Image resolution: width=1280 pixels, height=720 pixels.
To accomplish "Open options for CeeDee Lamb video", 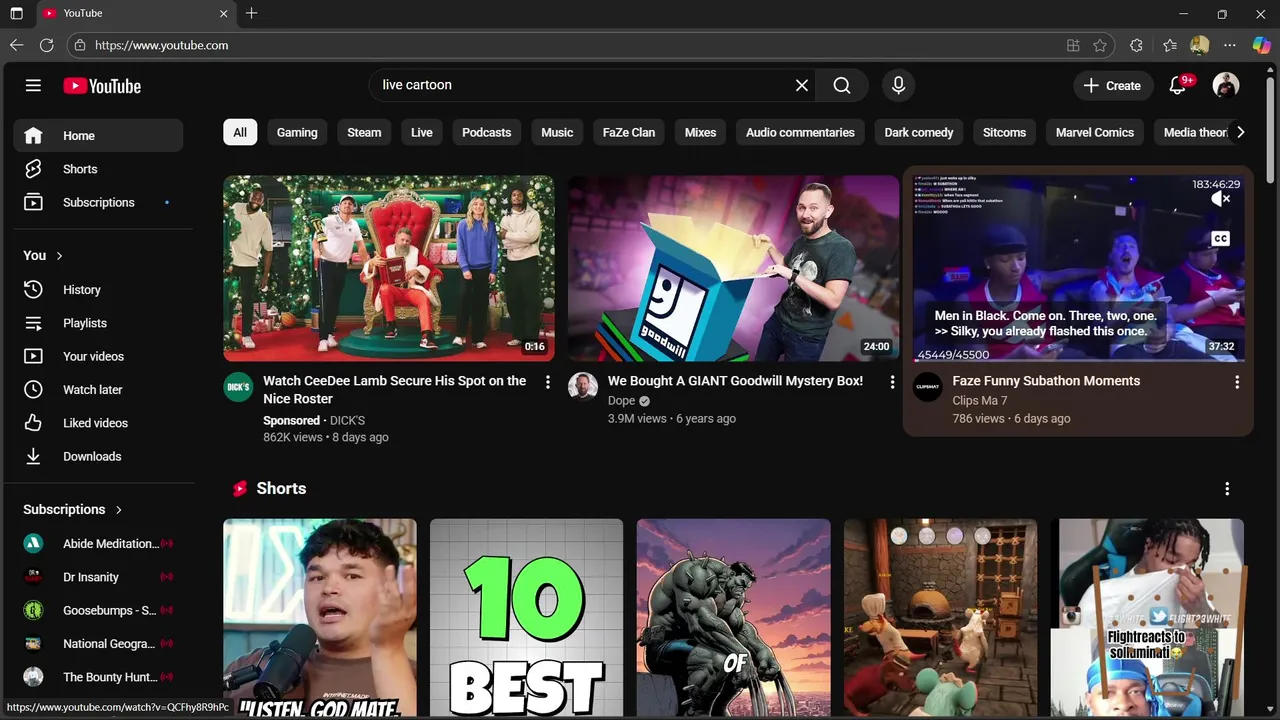I will [547, 382].
